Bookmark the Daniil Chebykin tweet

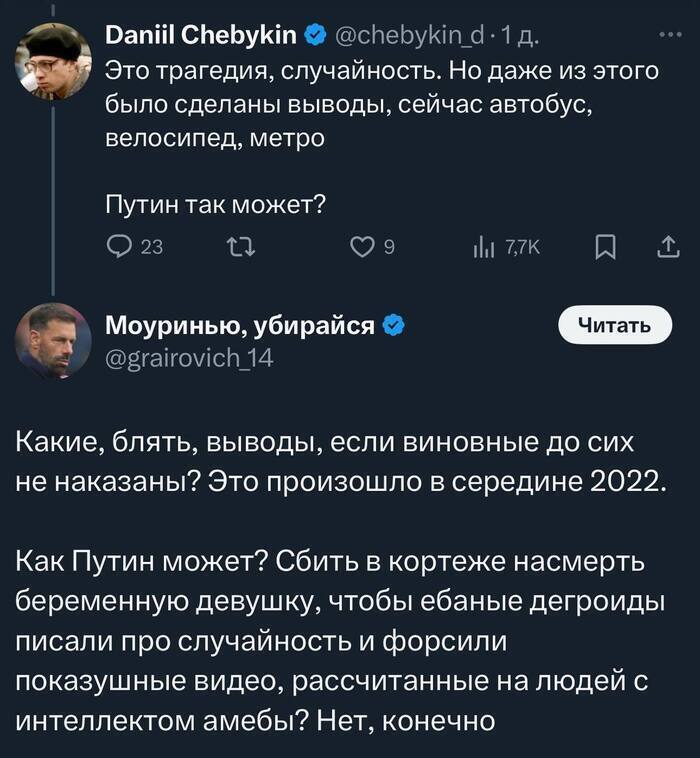click(x=605, y=247)
